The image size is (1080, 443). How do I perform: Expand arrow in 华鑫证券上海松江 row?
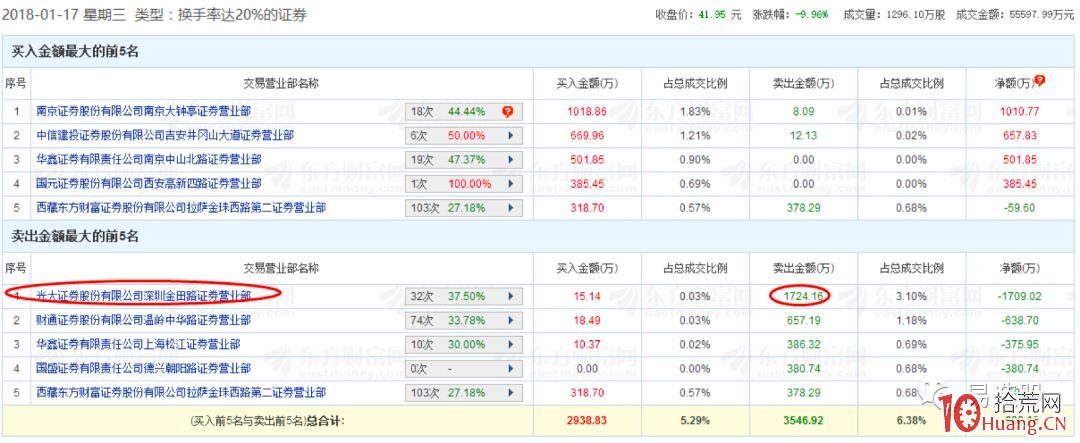[x=511, y=344]
